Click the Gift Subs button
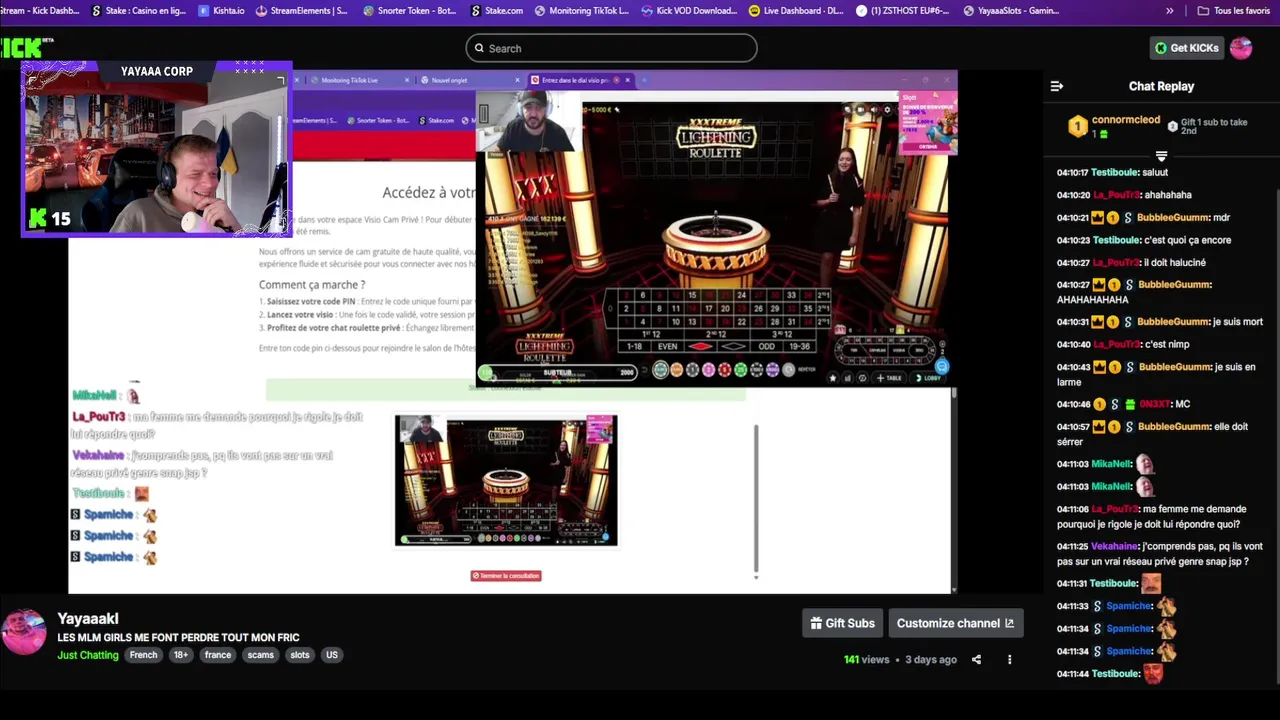The image size is (1280, 720). point(842,623)
